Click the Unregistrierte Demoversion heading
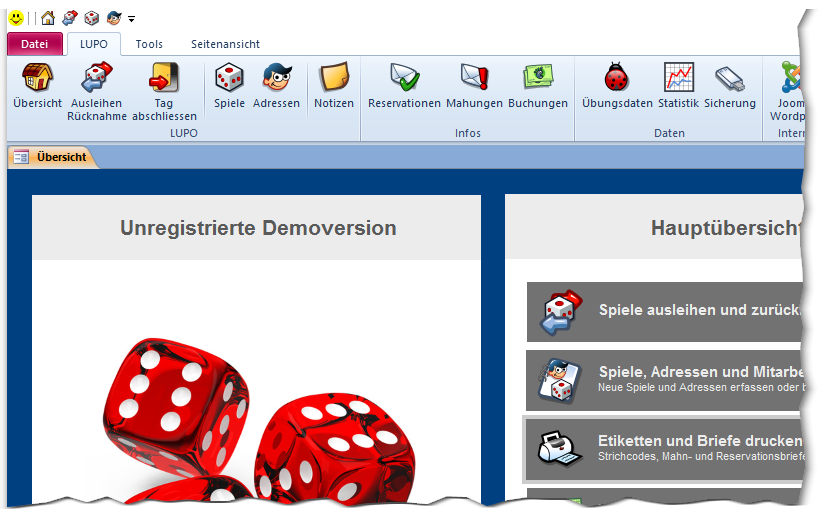This screenshot has height=518, width=818. tap(258, 228)
